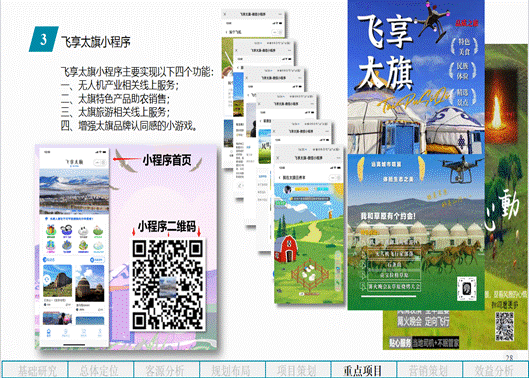Click the 贴心服务 label on right poster

click(x=400, y=342)
